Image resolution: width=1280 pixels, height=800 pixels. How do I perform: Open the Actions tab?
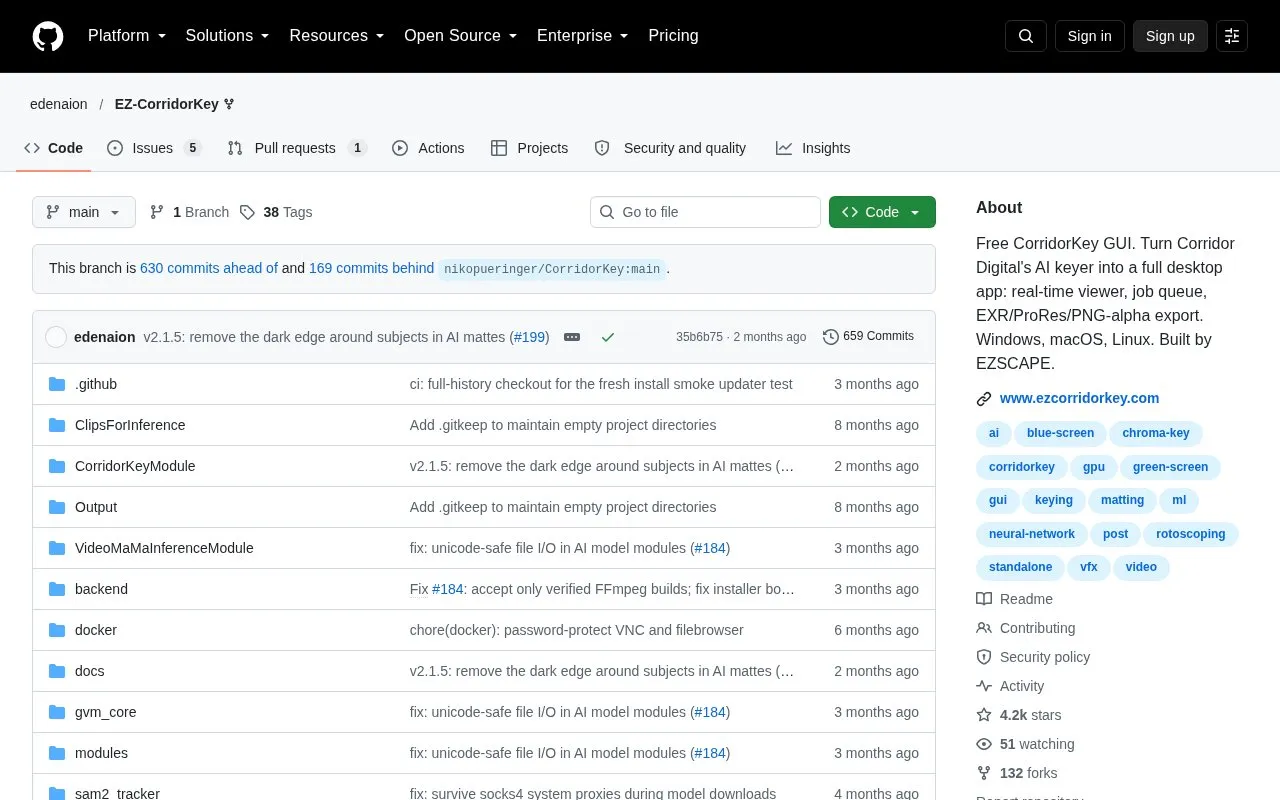(x=428, y=148)
